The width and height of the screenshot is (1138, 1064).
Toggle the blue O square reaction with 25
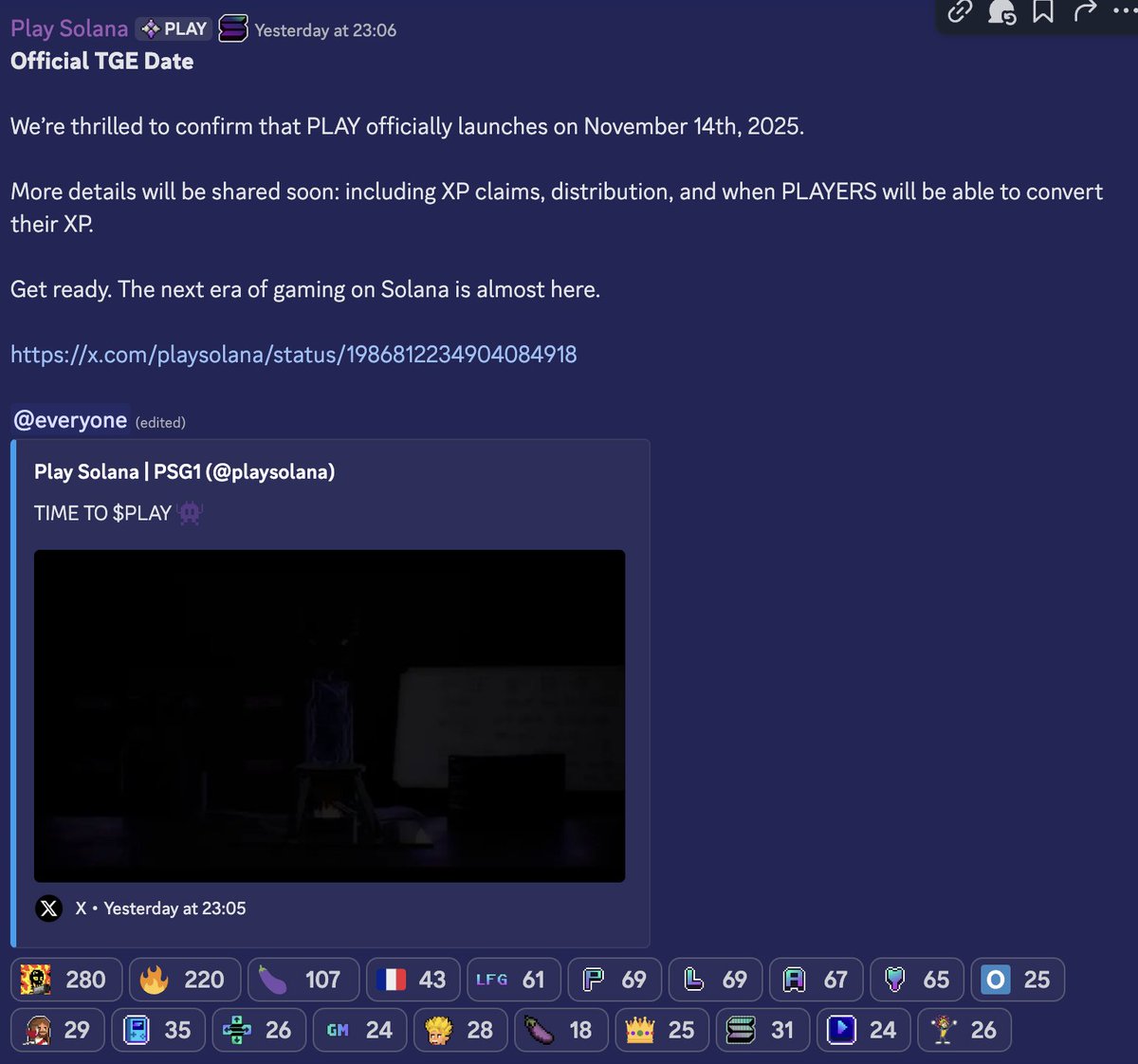coord(1018,980)
